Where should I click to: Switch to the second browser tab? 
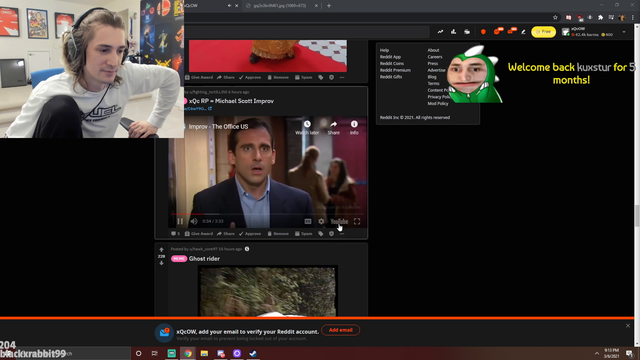click(x=279, y=6)
